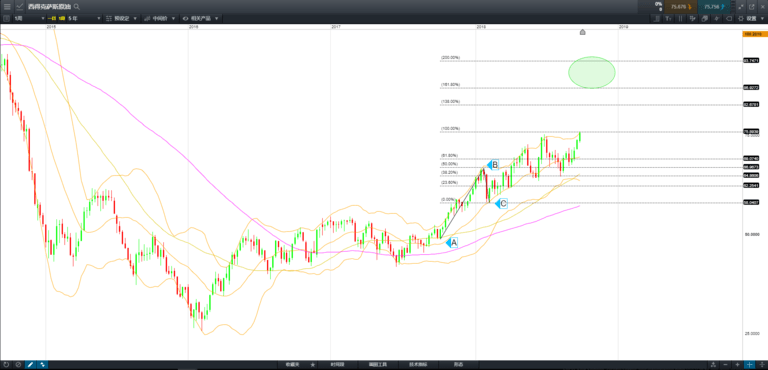
Task: Click the circle-slash clear icon at bottom left
Action: coord(18,365)
